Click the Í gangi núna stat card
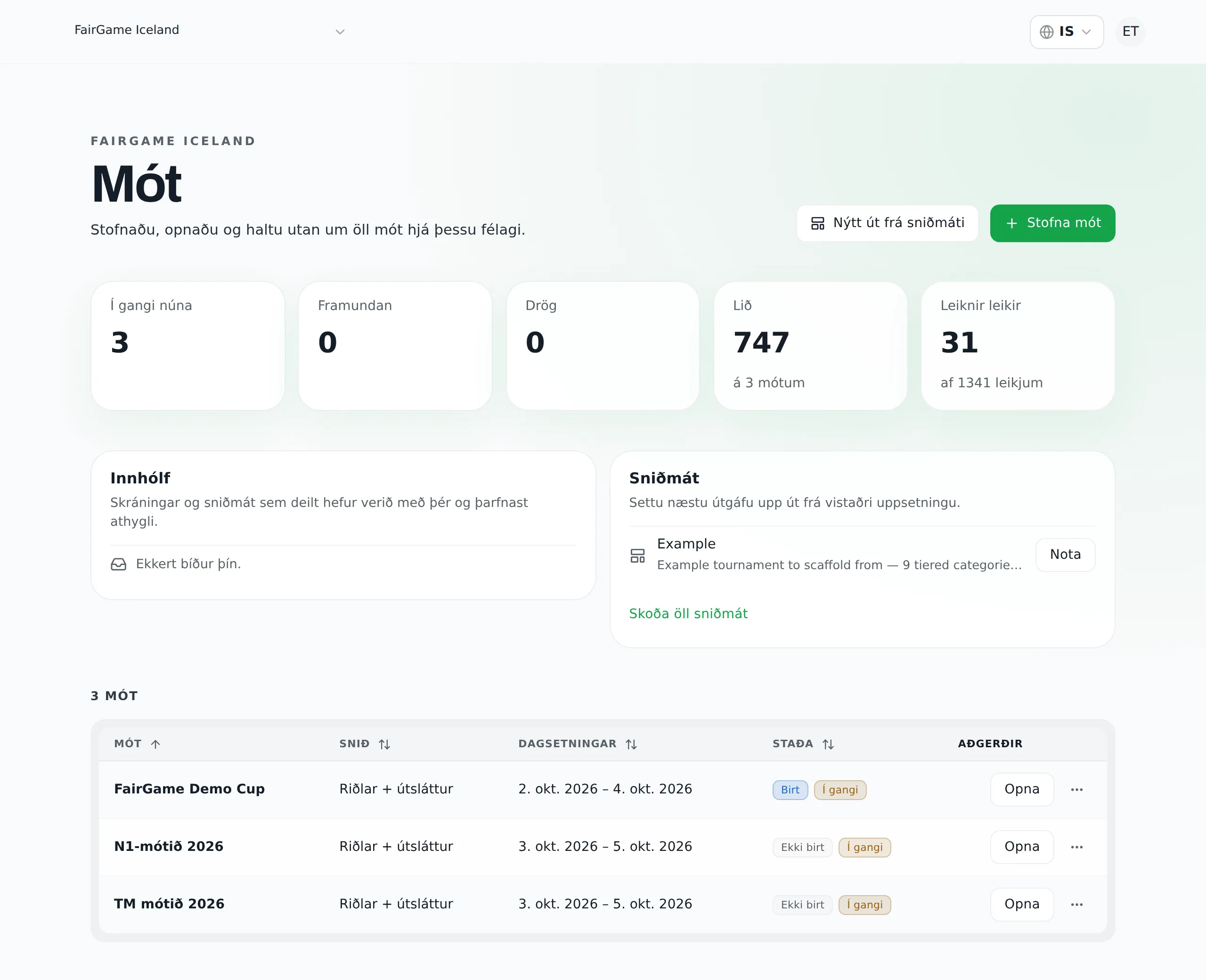 click(187, 345)
